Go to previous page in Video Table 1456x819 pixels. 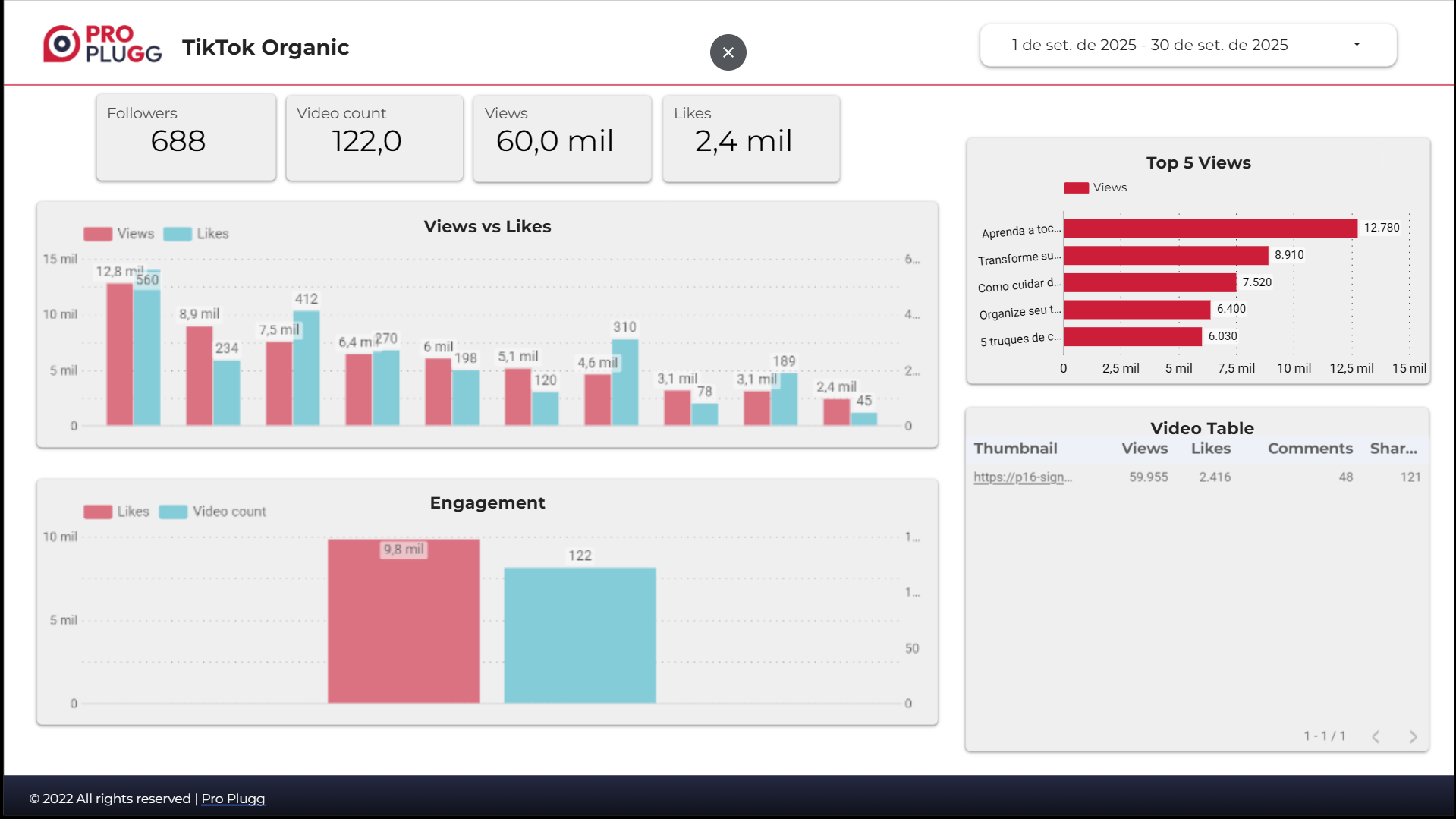1376,736
